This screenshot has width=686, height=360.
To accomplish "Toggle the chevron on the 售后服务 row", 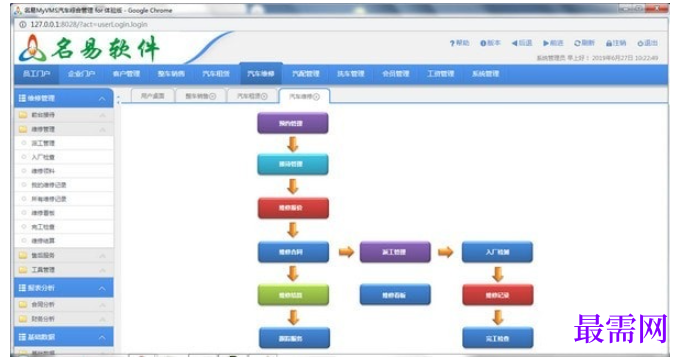I will click(x=102, y=256).
